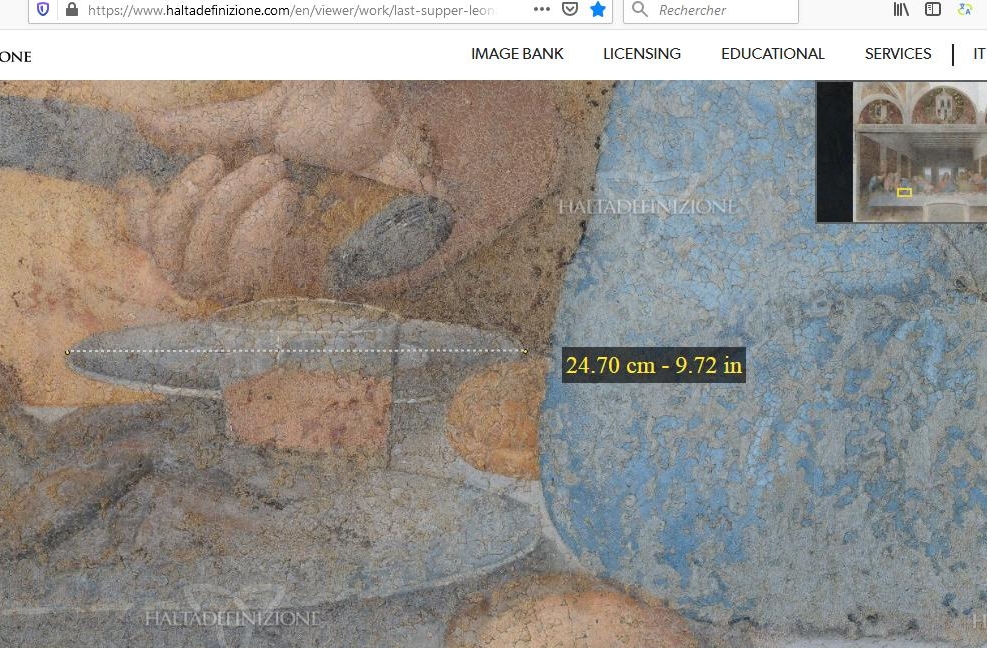Screen dimensions: 987x648
Task: Open the SERVICES menu item
Action: (x=898, y=54)
